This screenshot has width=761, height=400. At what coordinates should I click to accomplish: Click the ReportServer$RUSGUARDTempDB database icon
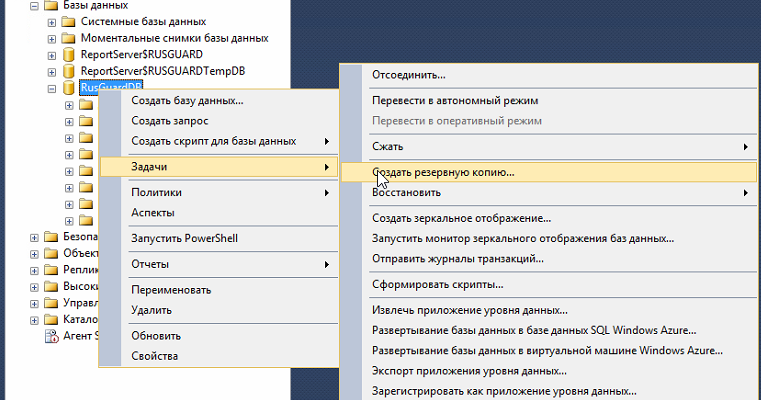click(x=69, y=72)
